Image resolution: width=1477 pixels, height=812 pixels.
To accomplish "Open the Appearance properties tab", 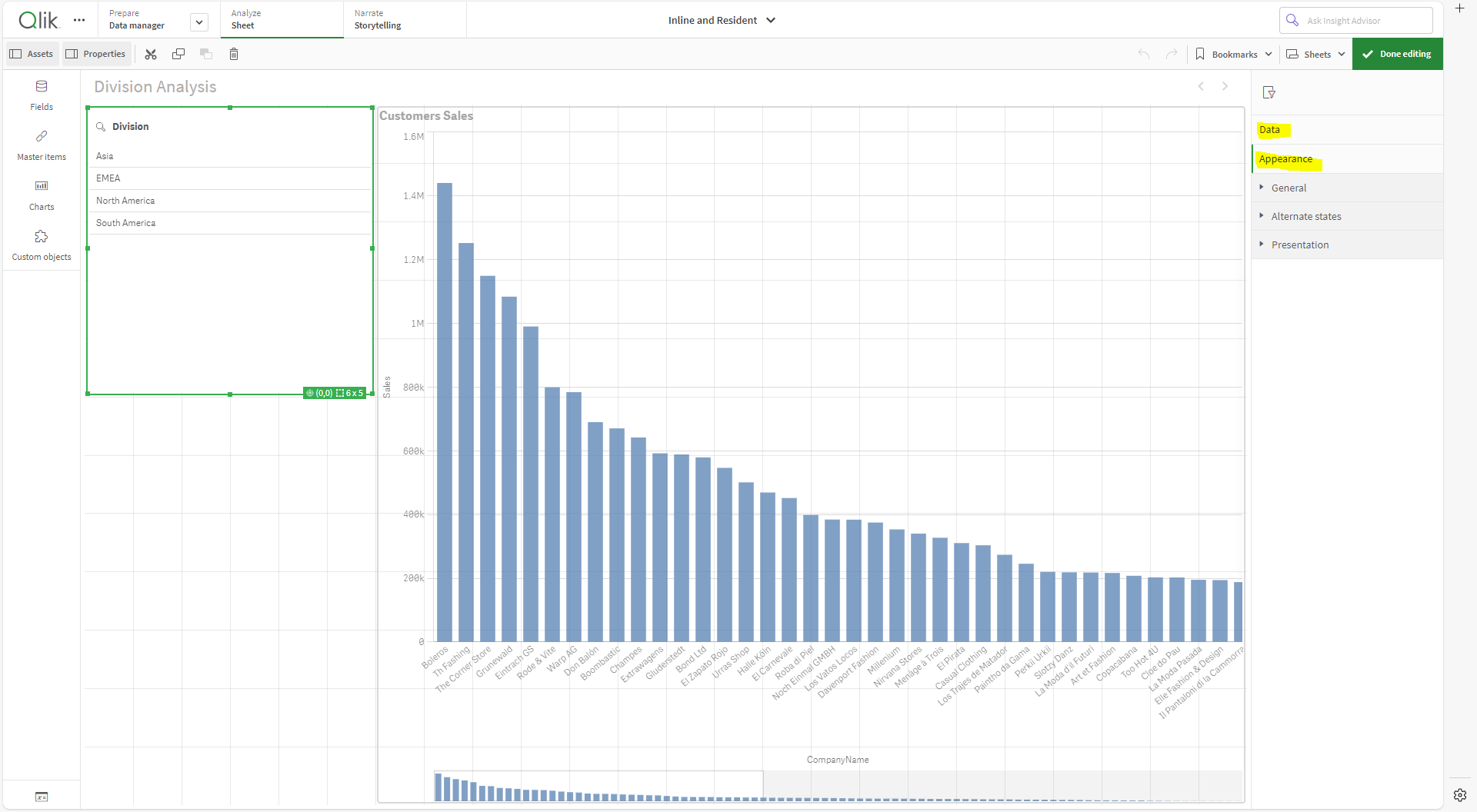I will (x=1347, y=158).
